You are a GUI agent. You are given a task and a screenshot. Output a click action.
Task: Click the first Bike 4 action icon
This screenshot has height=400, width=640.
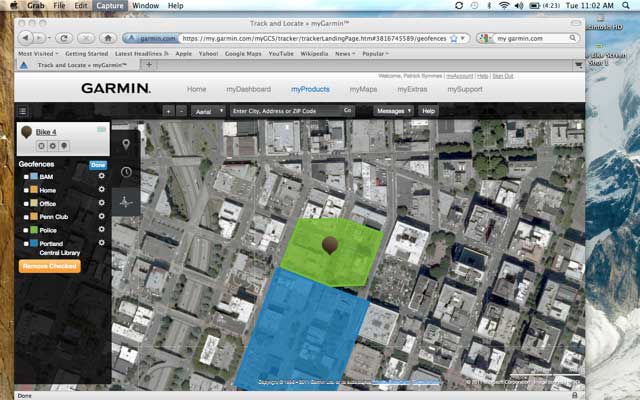coord(41,146)
